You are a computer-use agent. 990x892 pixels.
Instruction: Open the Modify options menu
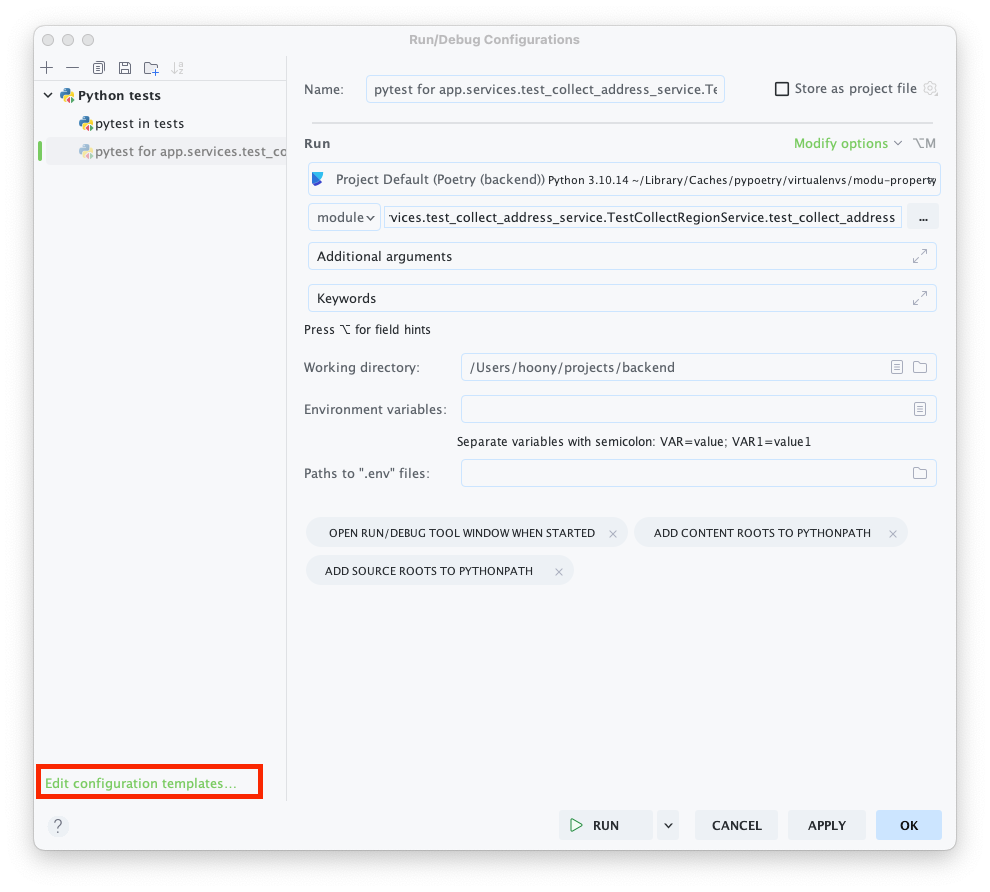[841, 143]
